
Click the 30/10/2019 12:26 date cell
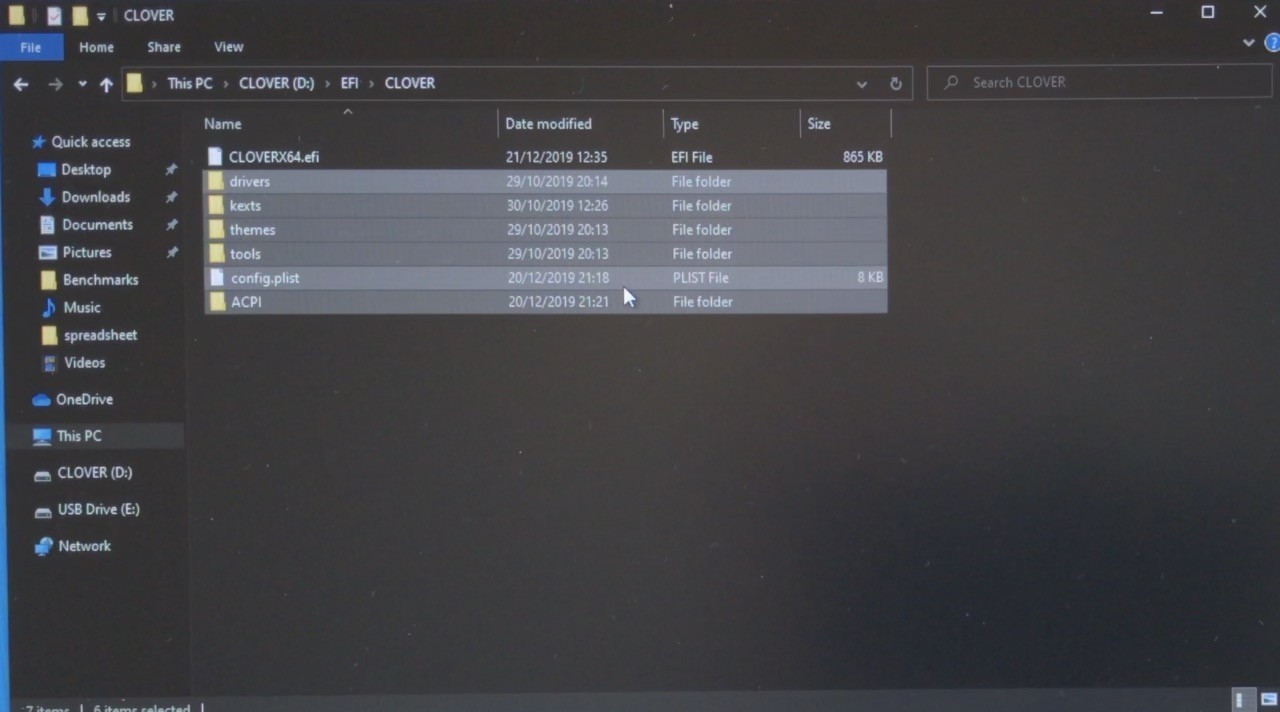point(557,205)
